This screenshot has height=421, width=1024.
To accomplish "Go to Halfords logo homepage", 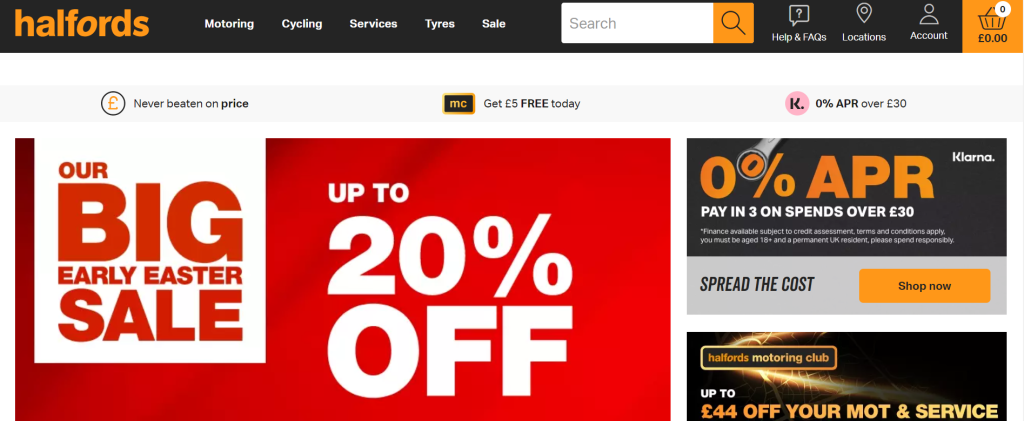I will click(x=82, y=23).
